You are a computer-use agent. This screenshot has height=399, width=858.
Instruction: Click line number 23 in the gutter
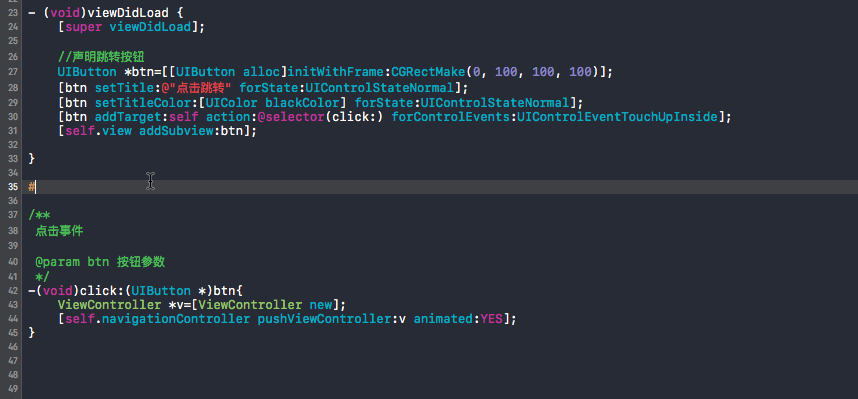pyautogui.click(x=13, y=13)
